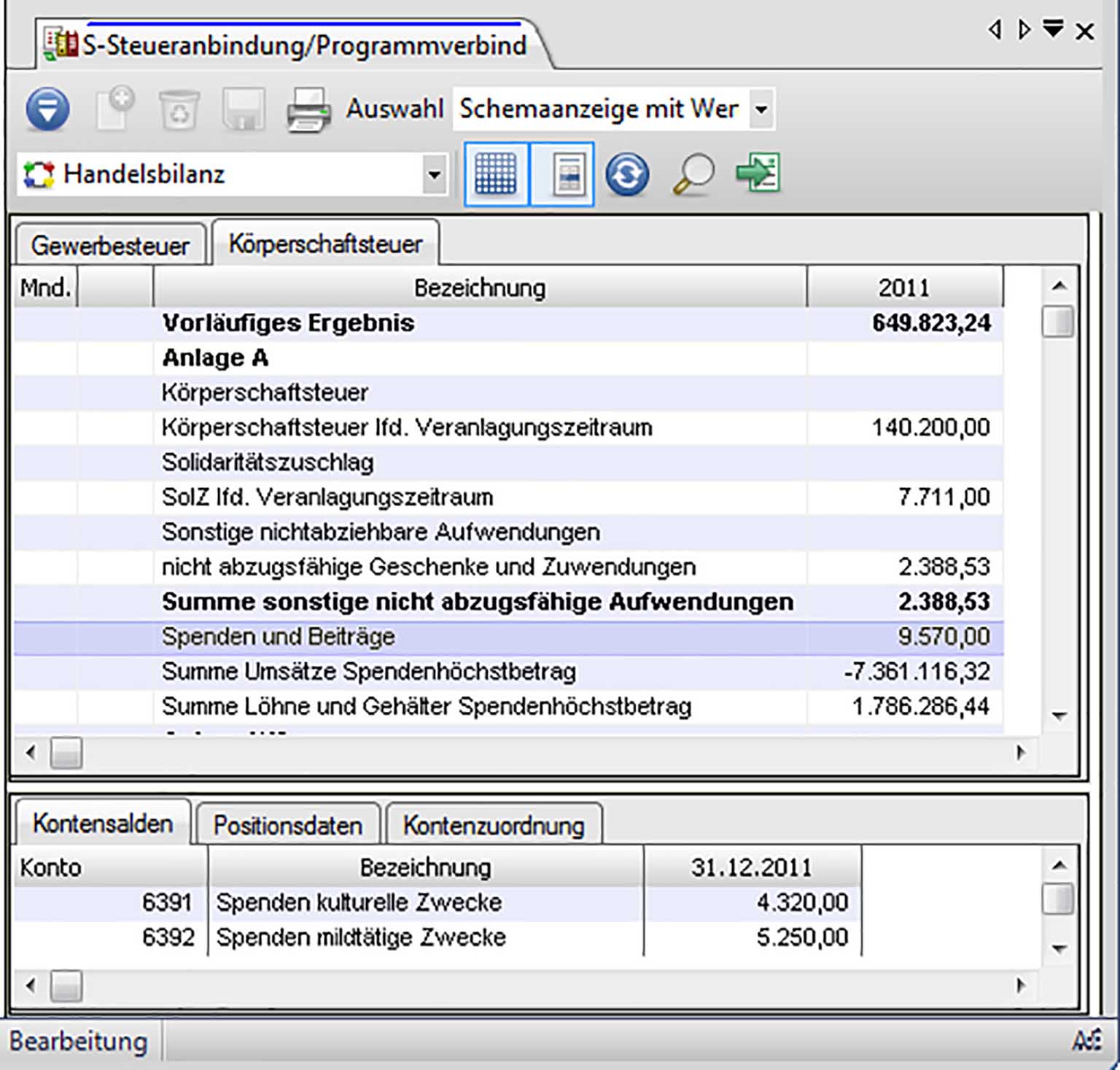Click the magnifying glass search icon
The width and height of the screenshot is (1120, 1070).
tap(693, 174)
